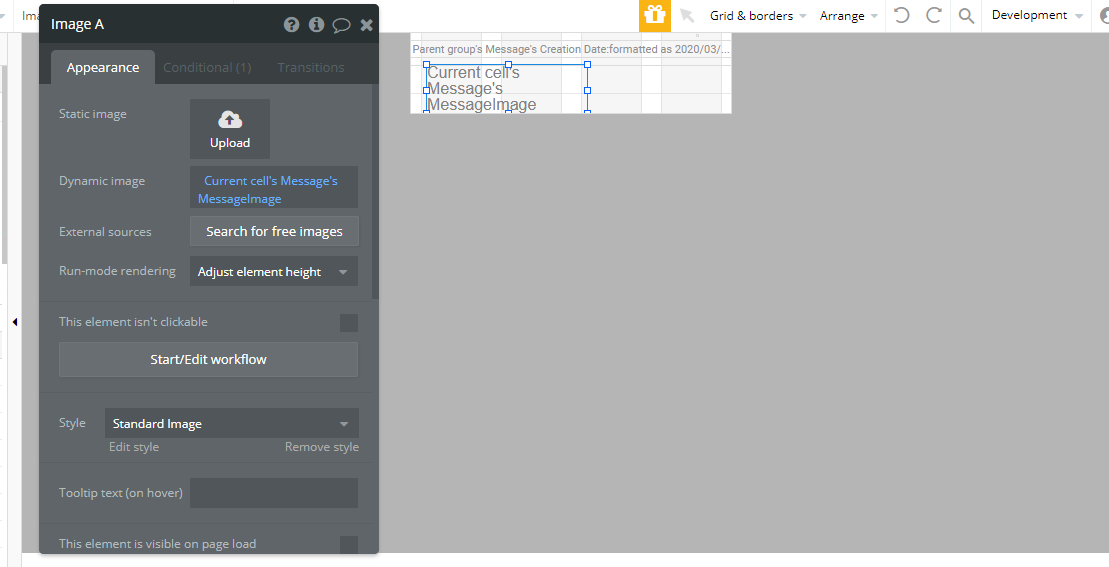The width and height of the screenshot is (1109, 567).
Task: Toggle 'visible on page load' checkbox
Action: 349,544
